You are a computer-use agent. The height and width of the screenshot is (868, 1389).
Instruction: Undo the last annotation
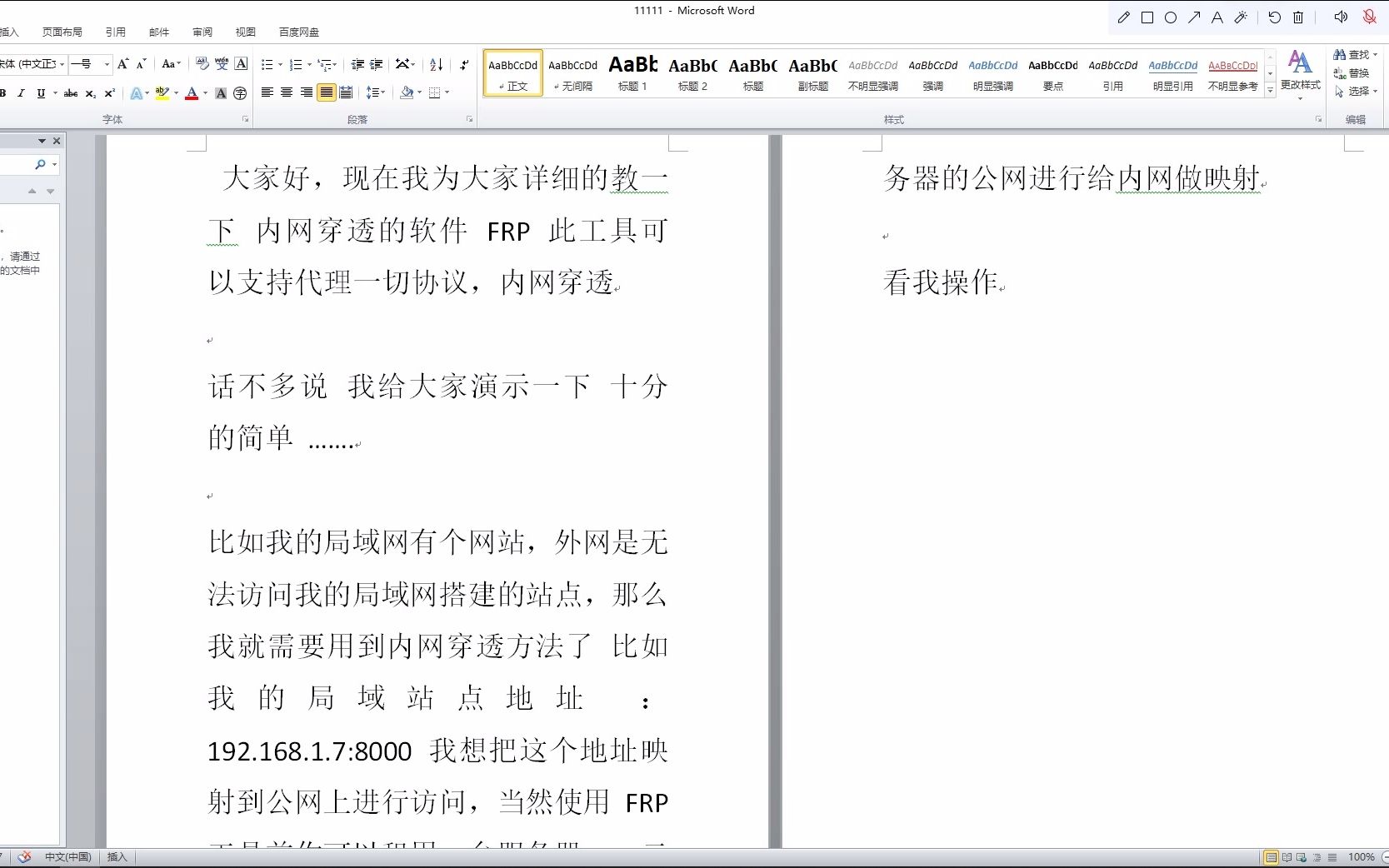[1274, 17]
